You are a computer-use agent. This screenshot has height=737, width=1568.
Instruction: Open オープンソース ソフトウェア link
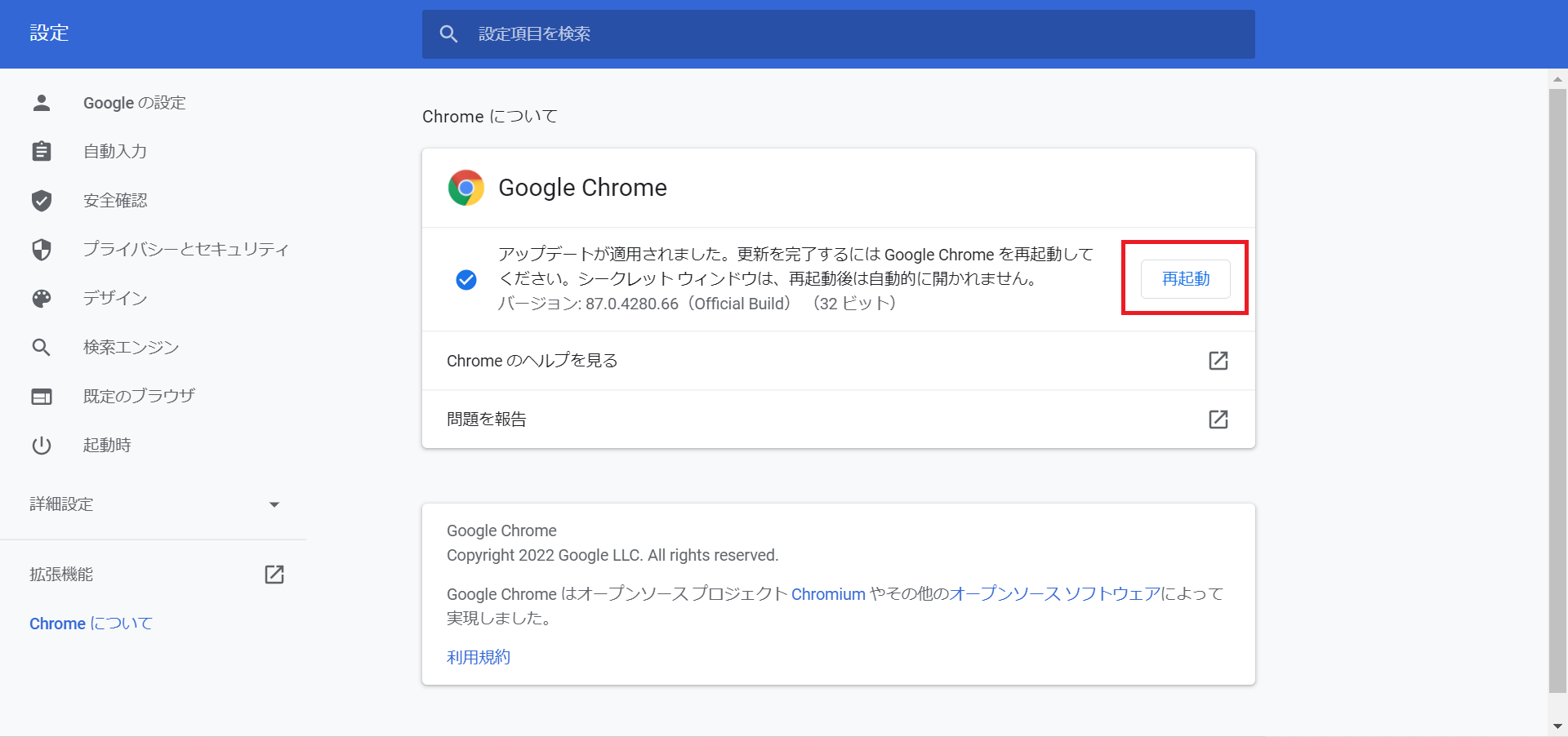(1054, 594)
